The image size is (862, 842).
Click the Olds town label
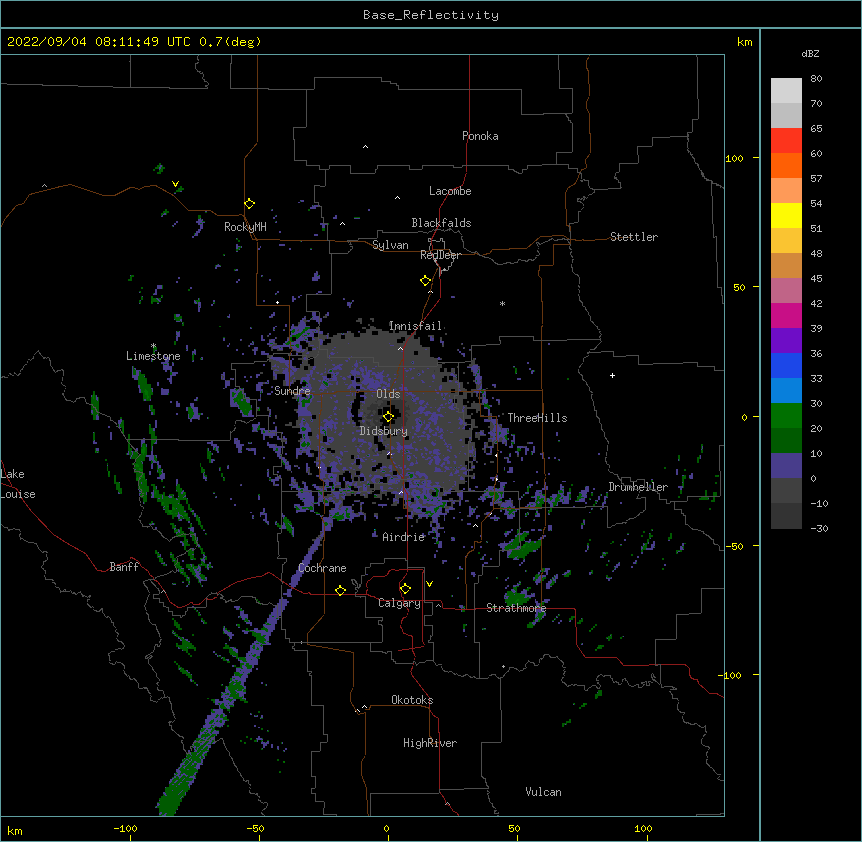pyautogui.click(x=388, y=394)
